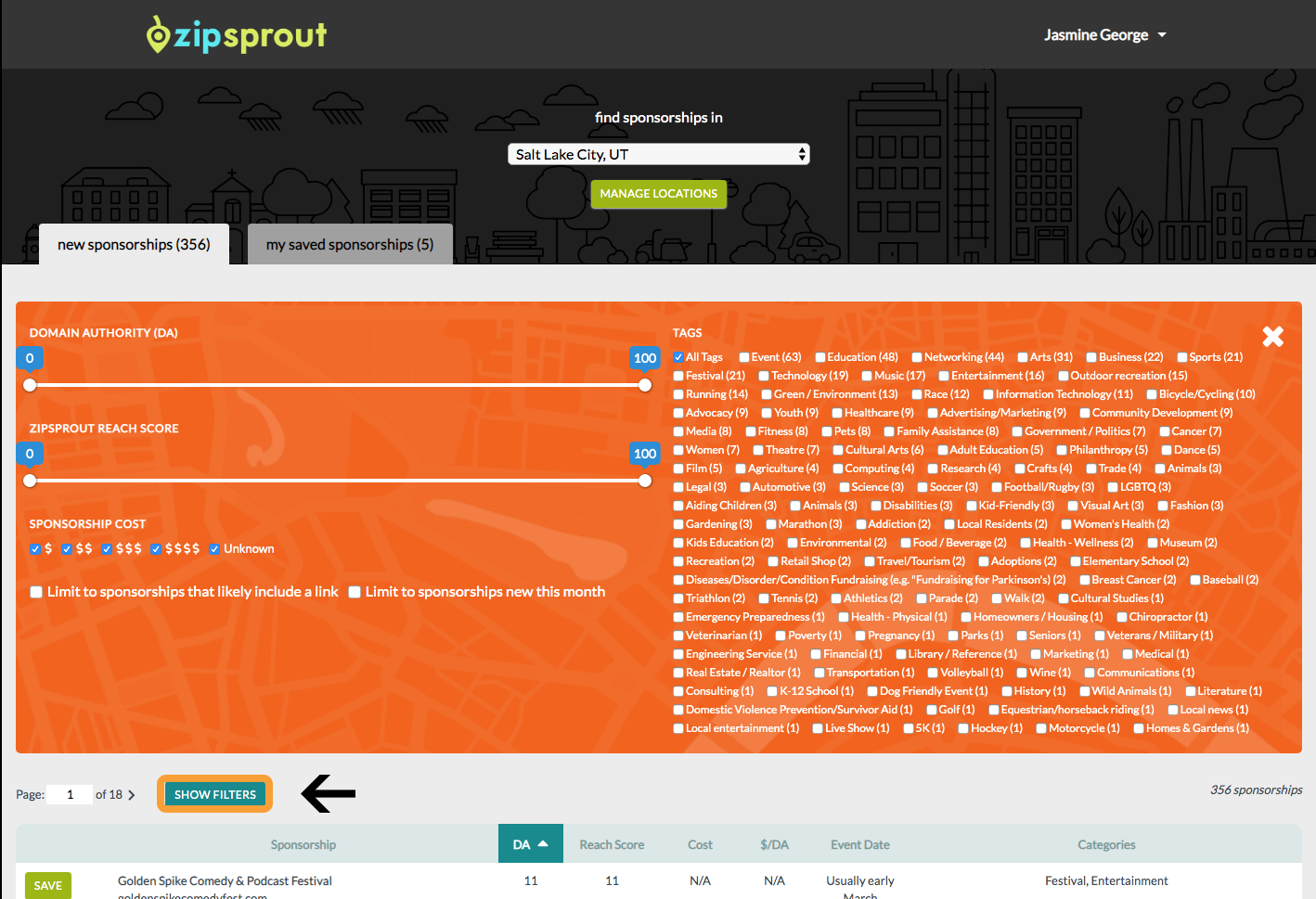Check the Pets (8) tag

click(827, 431)
